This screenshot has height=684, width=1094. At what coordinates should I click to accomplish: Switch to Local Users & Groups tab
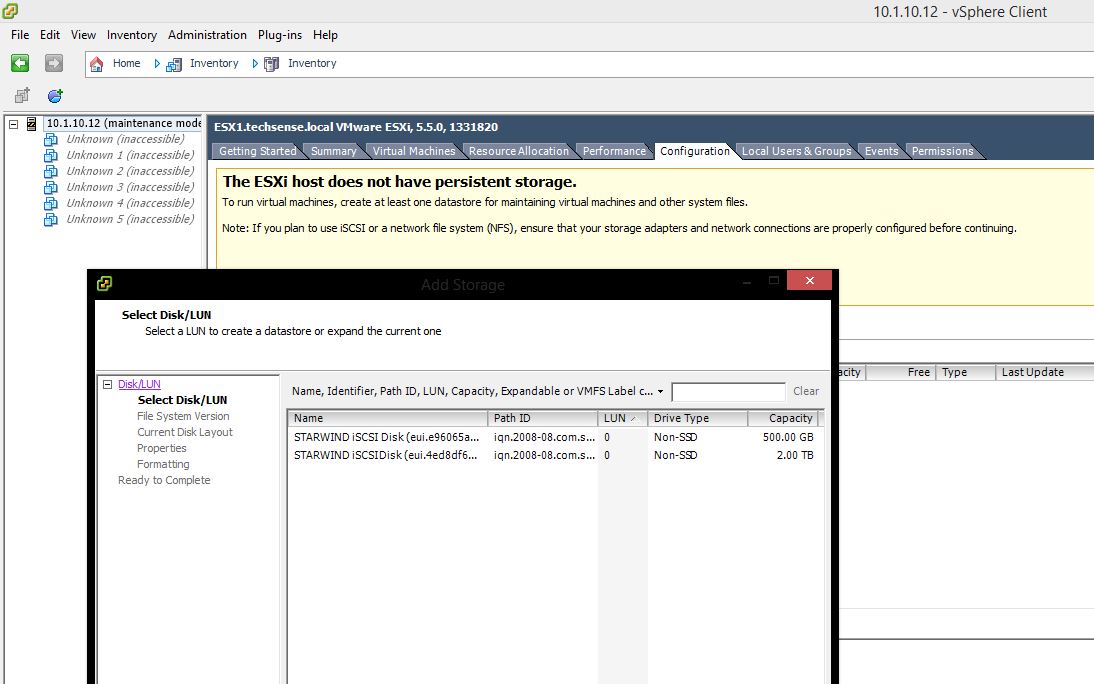coord(796,151)
